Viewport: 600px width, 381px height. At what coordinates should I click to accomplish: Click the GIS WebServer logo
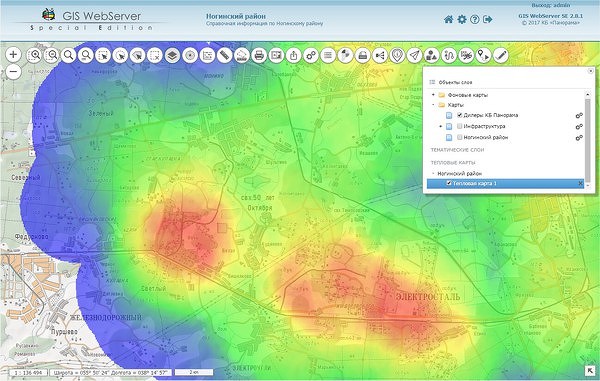(91, 20)
